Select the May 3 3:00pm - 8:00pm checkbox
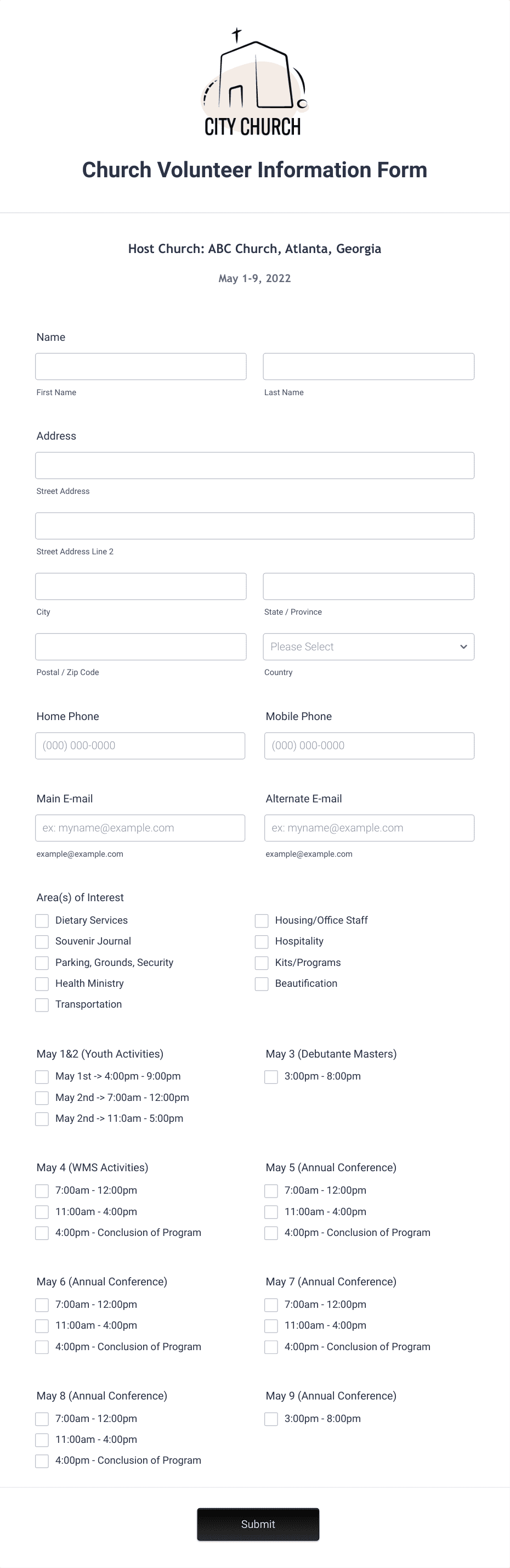 [x=271, y=1077]
